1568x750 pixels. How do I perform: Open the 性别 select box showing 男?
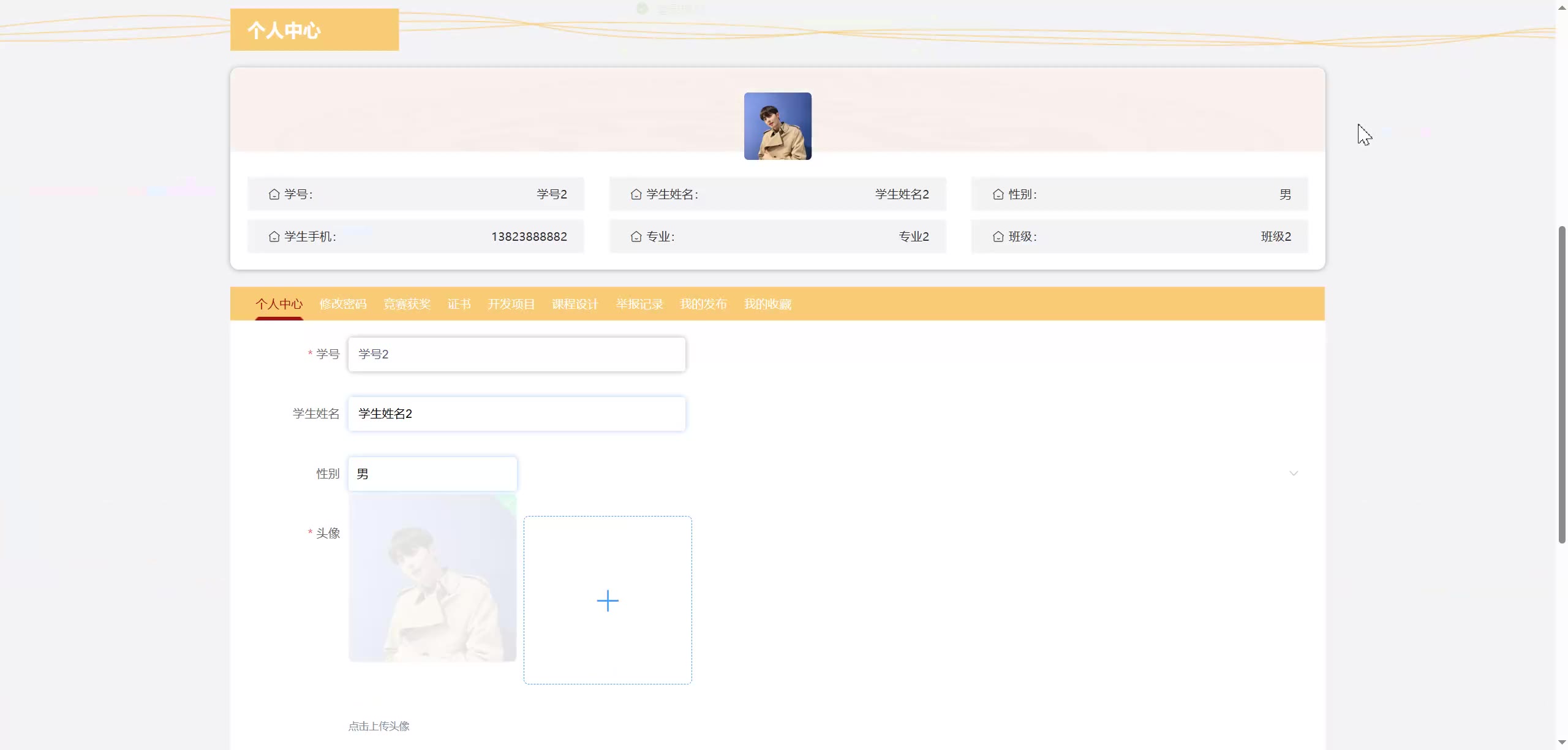(x=432, y=474)
